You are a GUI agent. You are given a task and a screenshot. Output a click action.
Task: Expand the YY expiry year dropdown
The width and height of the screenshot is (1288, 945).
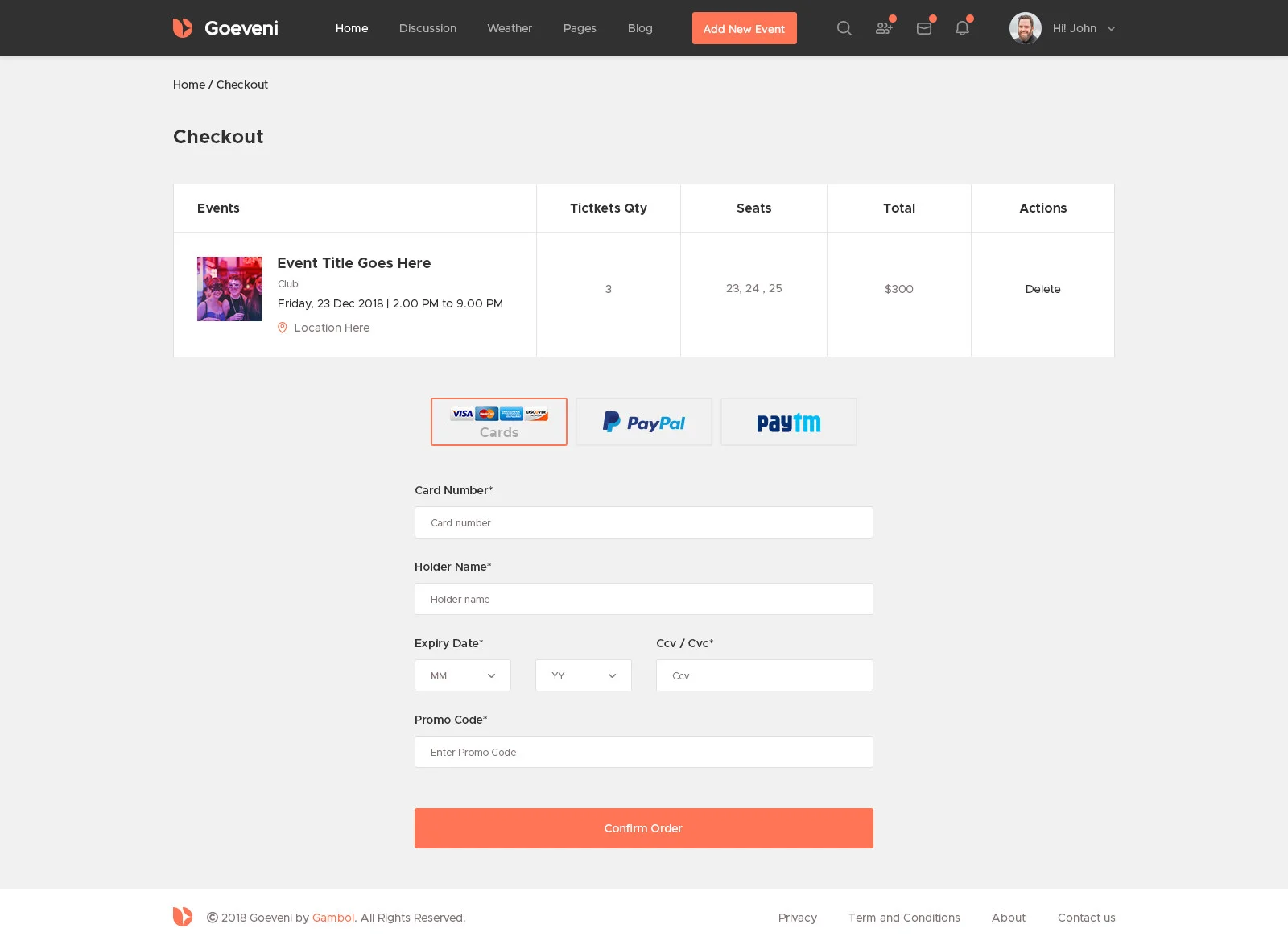pos(584,675)
